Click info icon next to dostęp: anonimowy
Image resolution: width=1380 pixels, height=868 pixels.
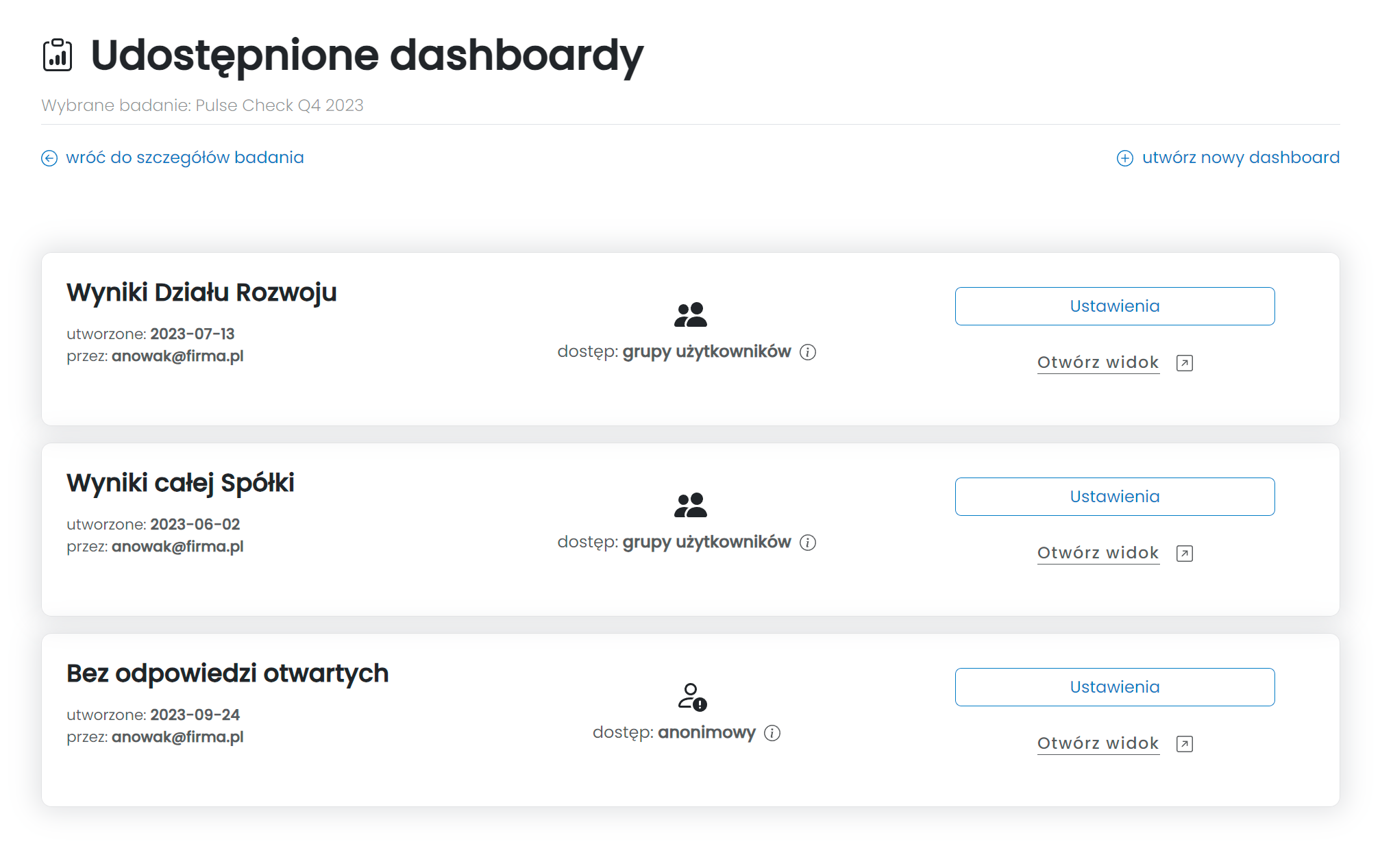click(x=772, y=733)
